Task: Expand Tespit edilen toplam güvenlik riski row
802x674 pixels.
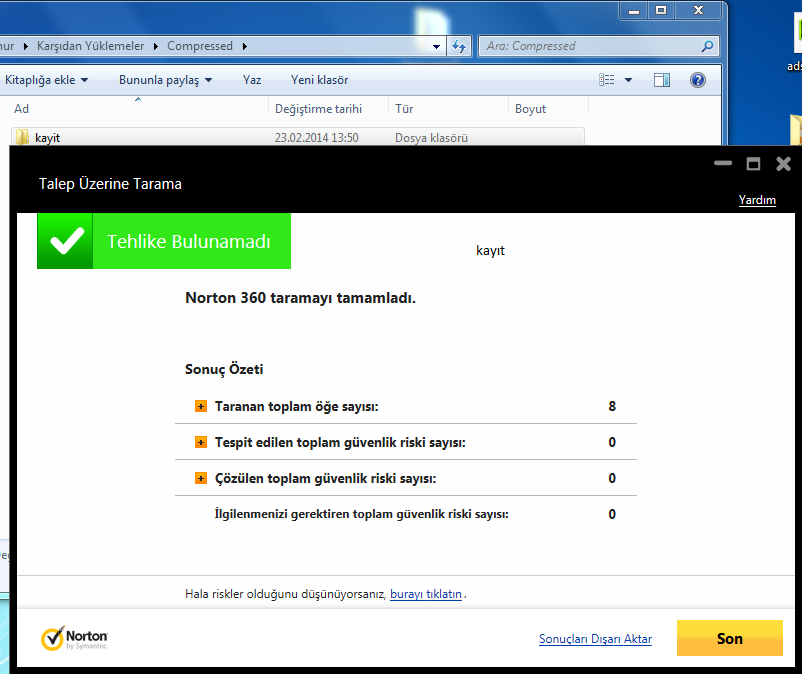Action: pyautogui.click(x=201, y=442)
